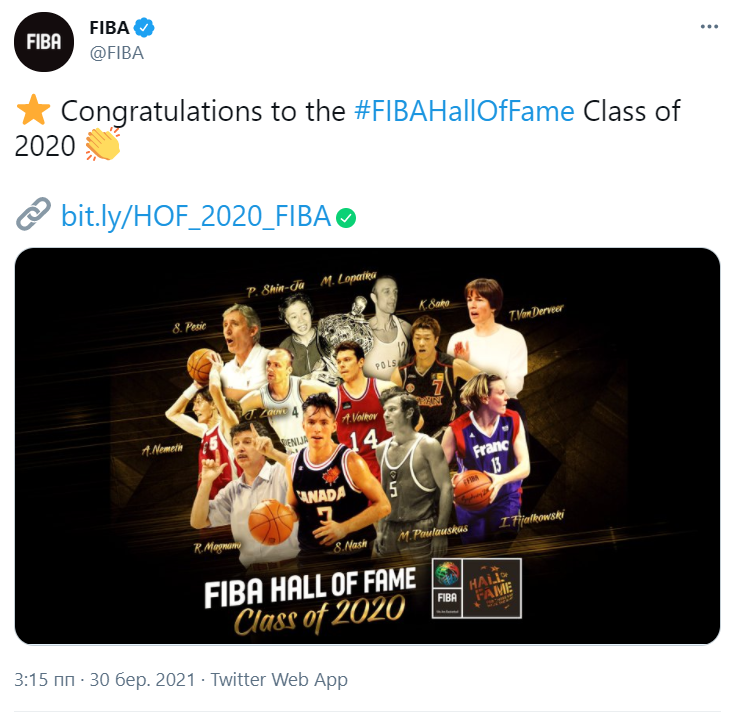The width and height of the screenshot is (735, 714).
Task: Follow the bit.ly/HOF_2020_FIBA link
Action: 196,216
